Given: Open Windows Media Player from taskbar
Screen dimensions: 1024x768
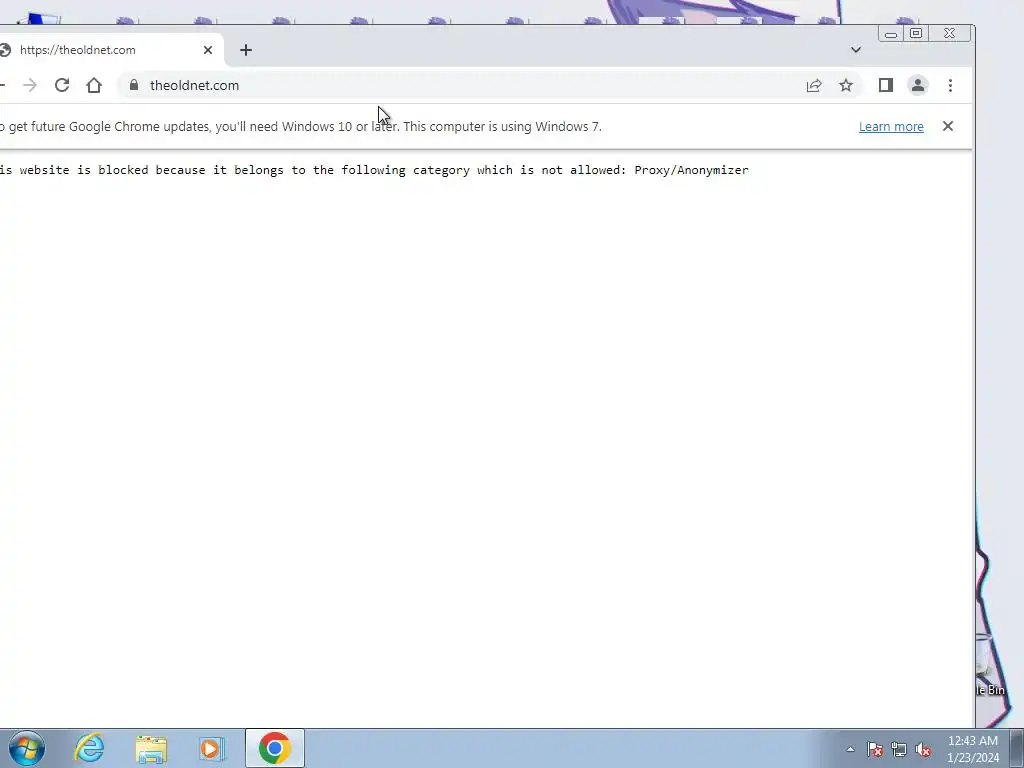Looking at the screenshot, I should [x=212, y=748].
